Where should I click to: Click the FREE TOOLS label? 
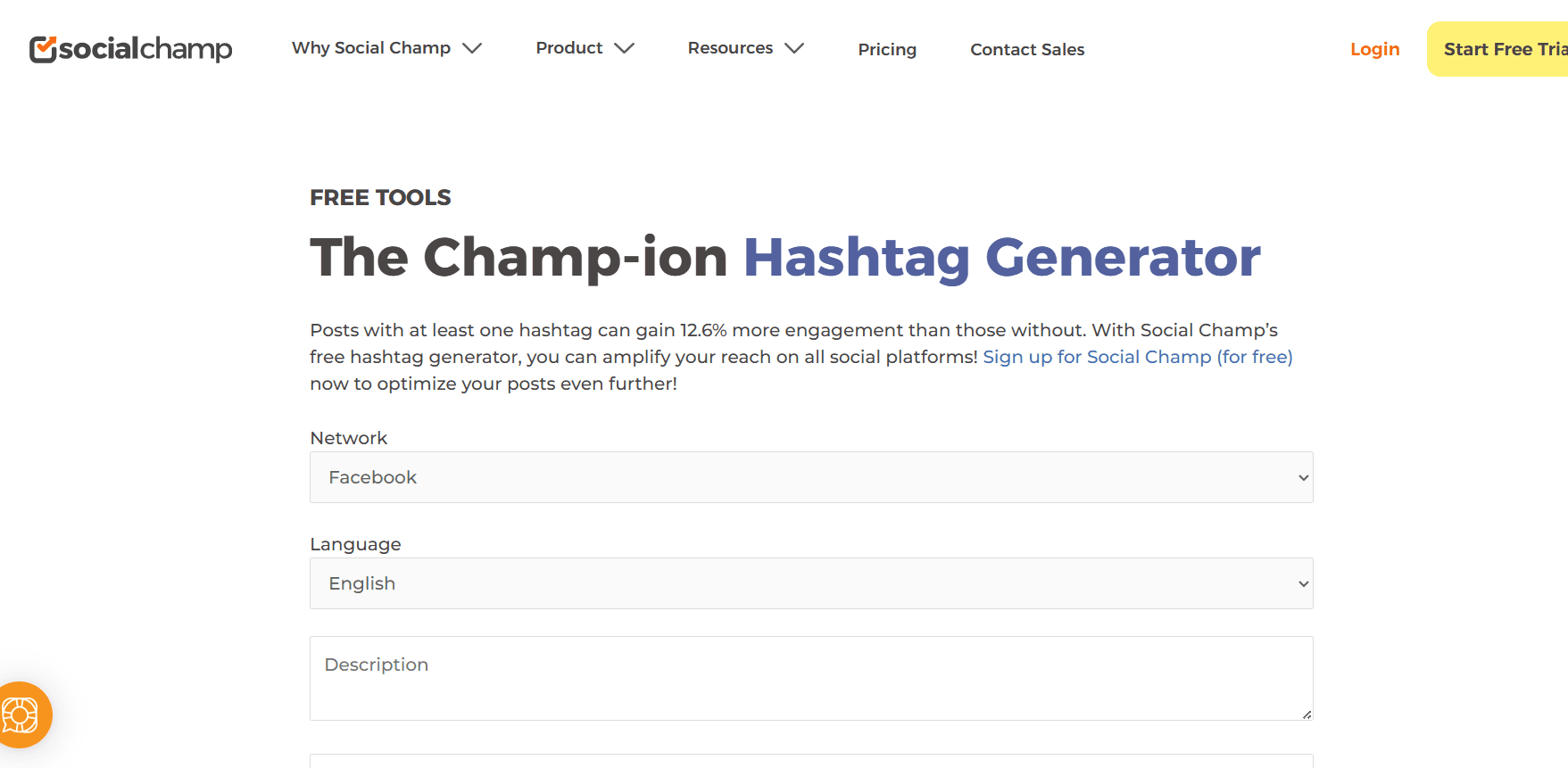380,197
